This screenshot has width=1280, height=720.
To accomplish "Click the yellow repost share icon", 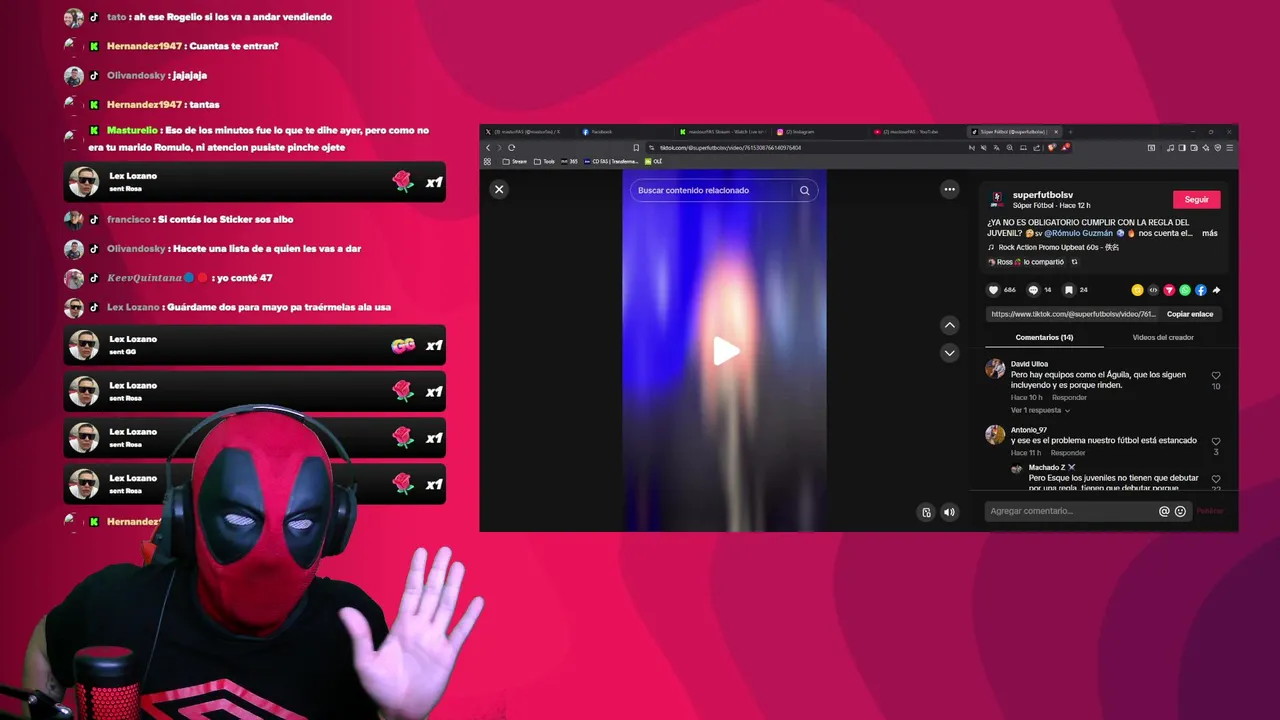I will [1137, 290].
